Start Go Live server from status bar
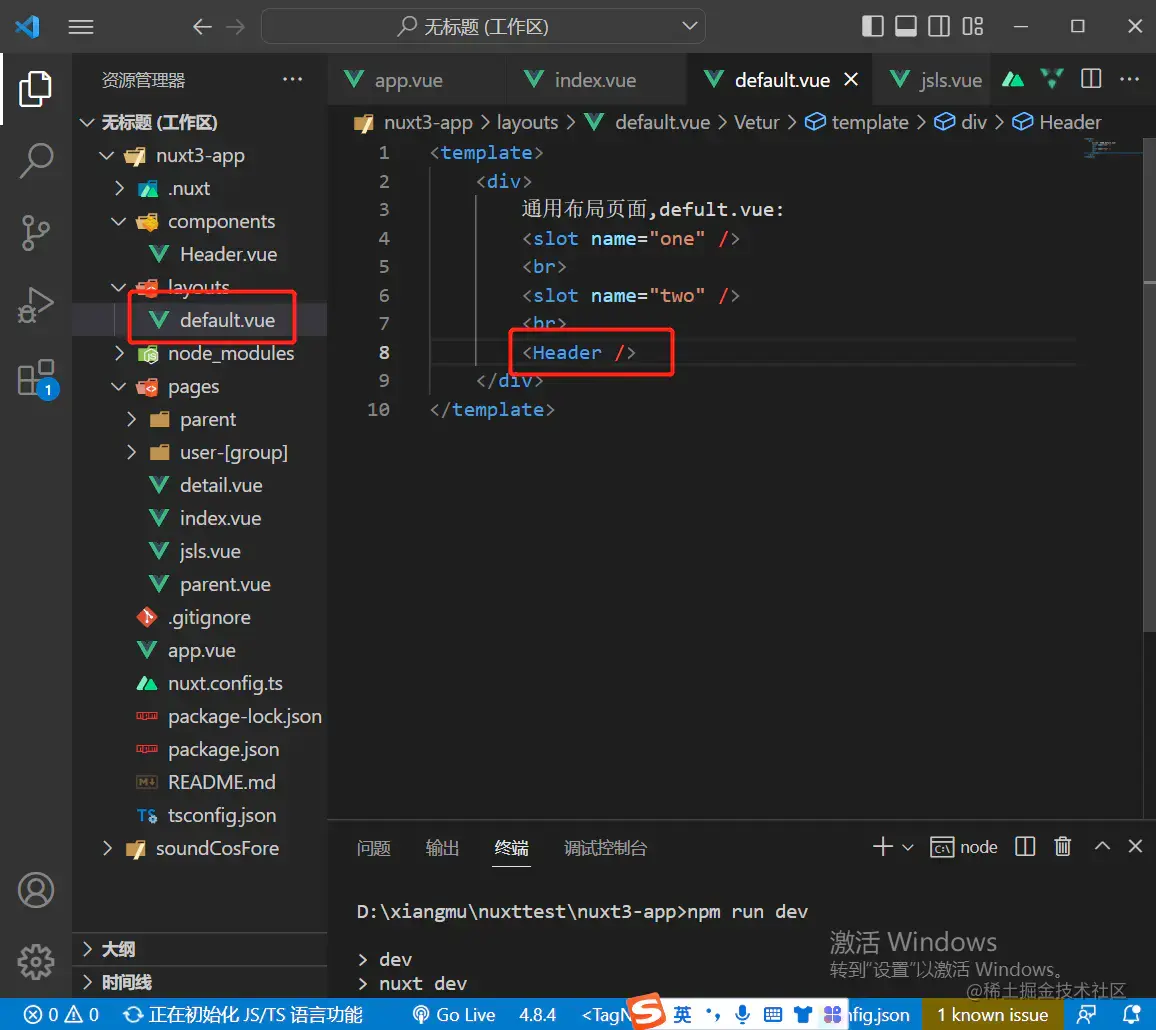Image resolution: width=1156 pixels, height=1030 pixels. click(453, 1015)
